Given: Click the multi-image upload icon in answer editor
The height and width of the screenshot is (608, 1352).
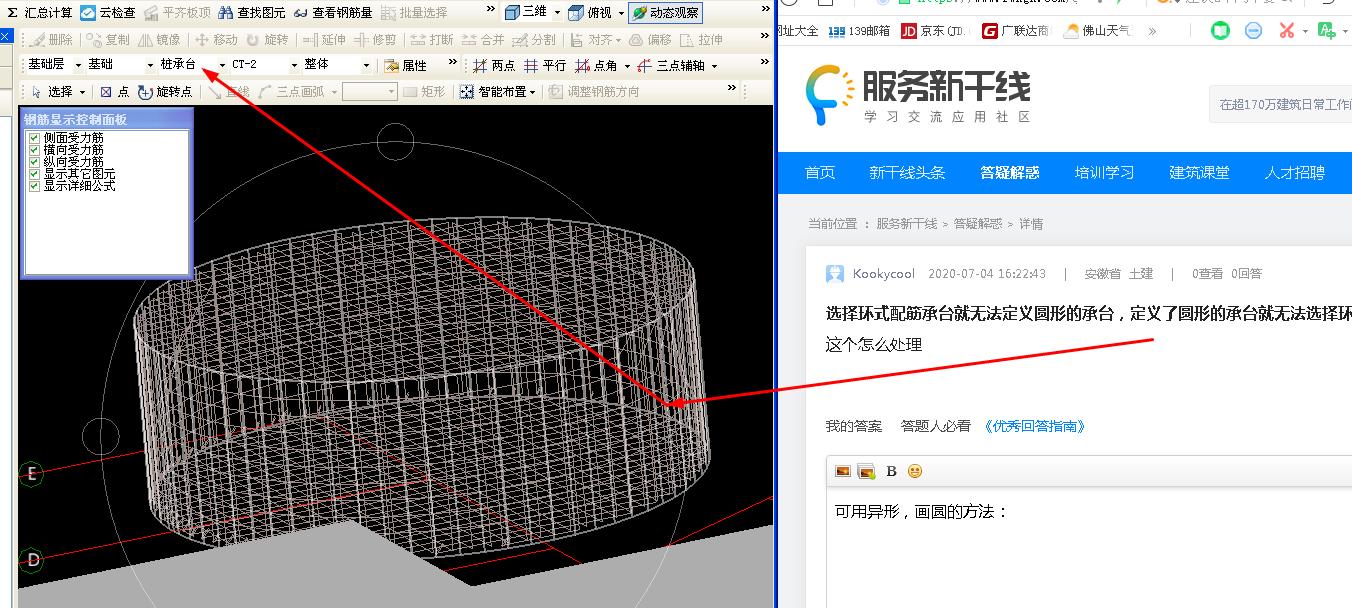Looking at the screenshot, I should [x=866, y=471].
